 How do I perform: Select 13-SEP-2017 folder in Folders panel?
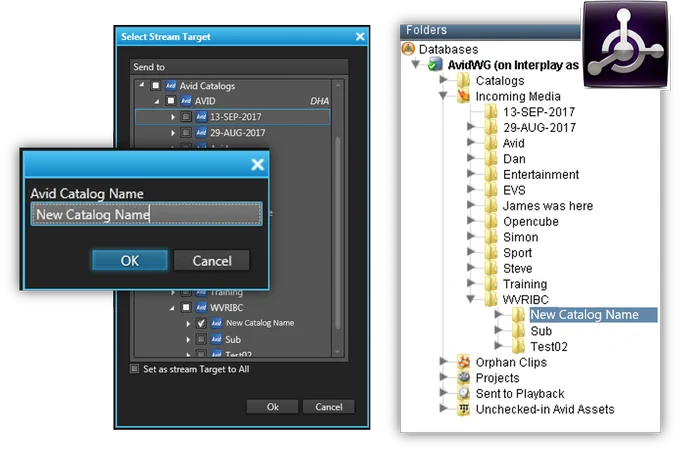[539, 112]
